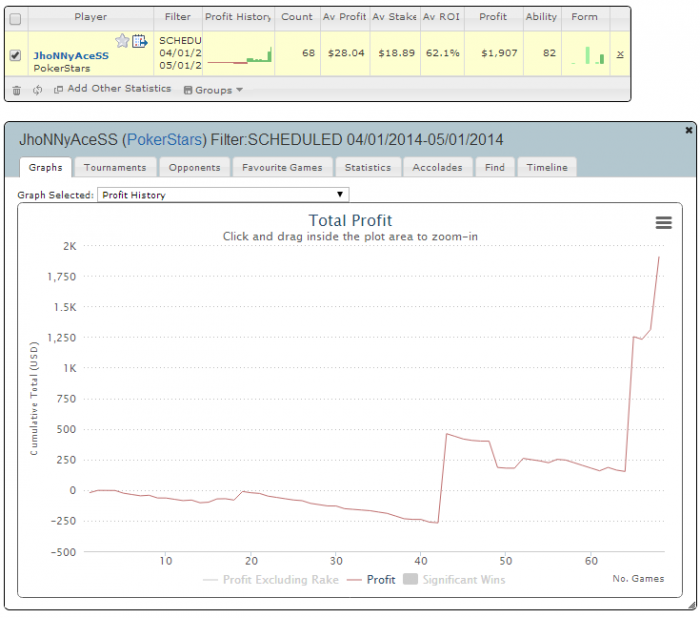700x618 pixels.
Task: Open the Graph Selected dropdown
Action: pyautogui.click(x=223, y=195)
